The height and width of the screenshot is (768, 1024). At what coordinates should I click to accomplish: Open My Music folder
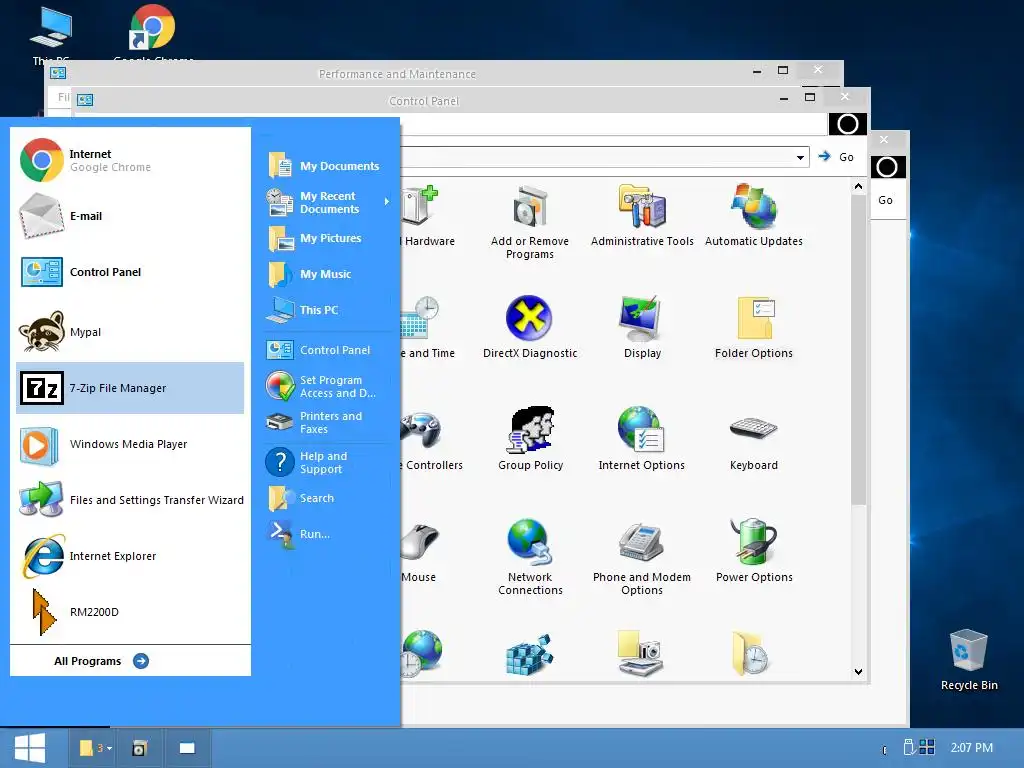click(x=328, y=274)
